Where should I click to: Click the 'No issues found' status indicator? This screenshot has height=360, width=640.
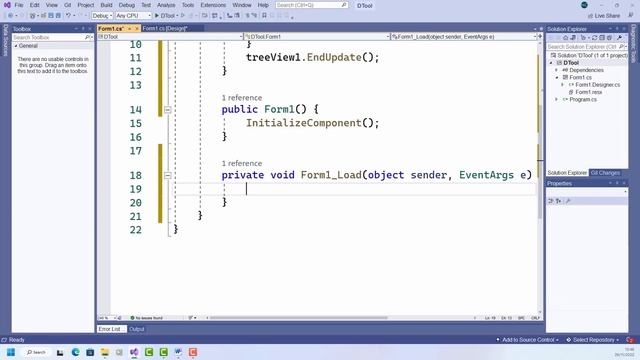(x=146, y=318)
